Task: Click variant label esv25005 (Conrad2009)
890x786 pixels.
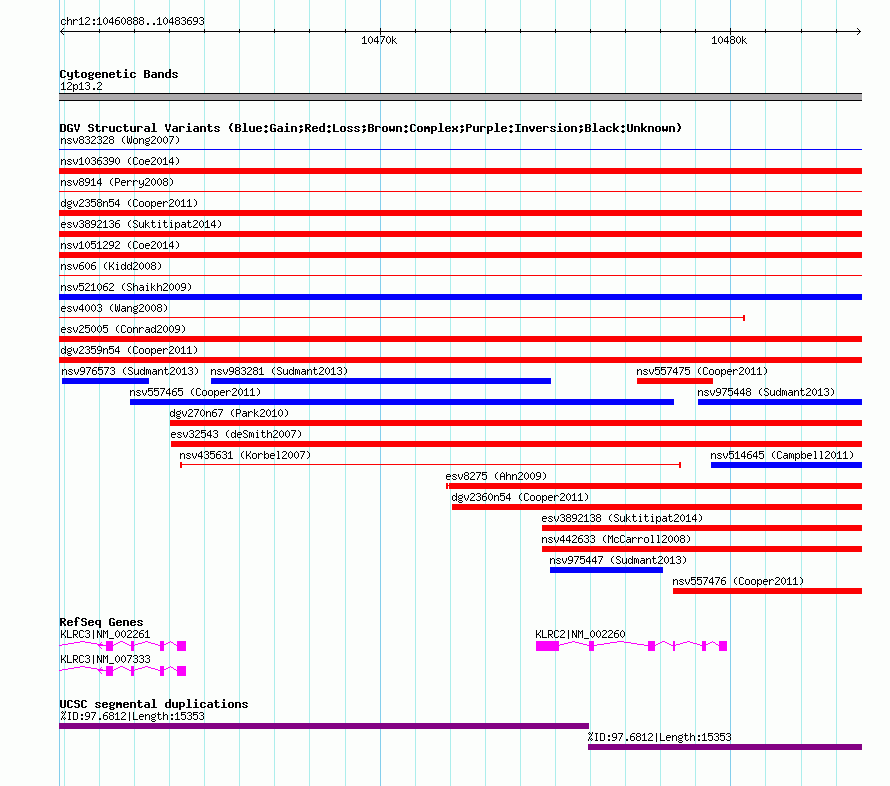Action: pyautogui.click(x=123, y=329)
